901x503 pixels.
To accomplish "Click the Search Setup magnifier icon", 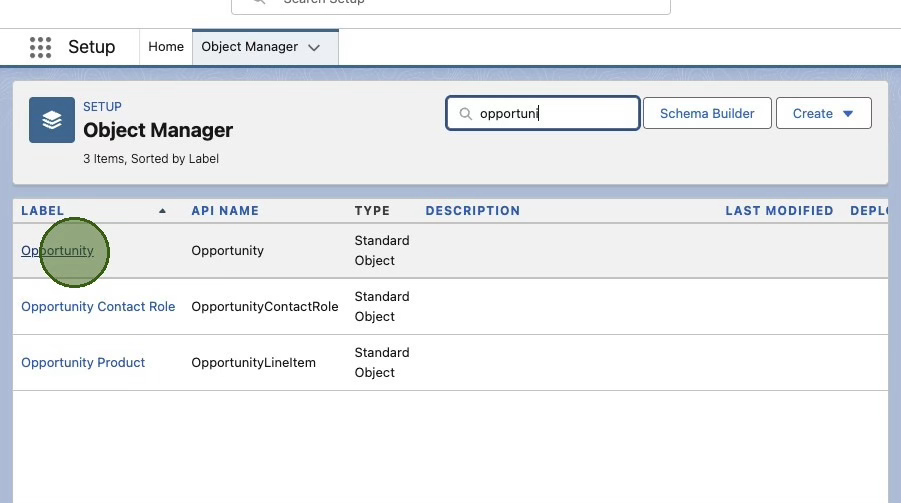I will [x=259, y=2].
